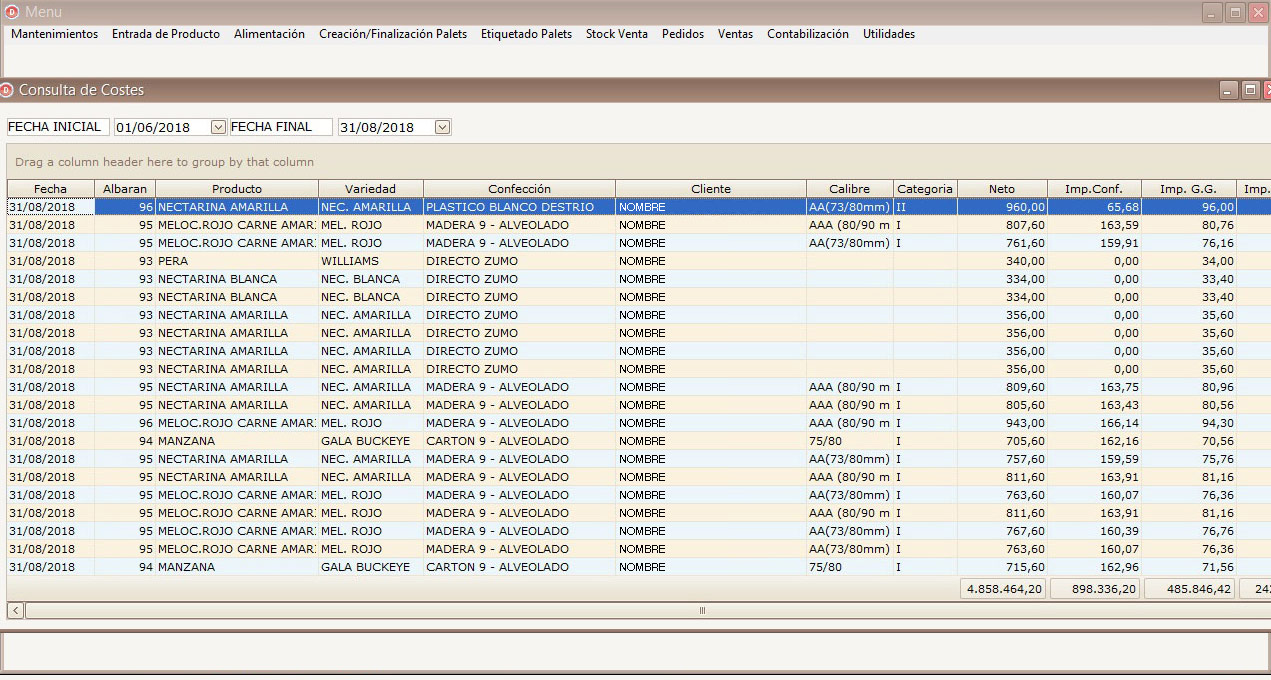Open Creación/Finalización Palets menu

(393, 34)
